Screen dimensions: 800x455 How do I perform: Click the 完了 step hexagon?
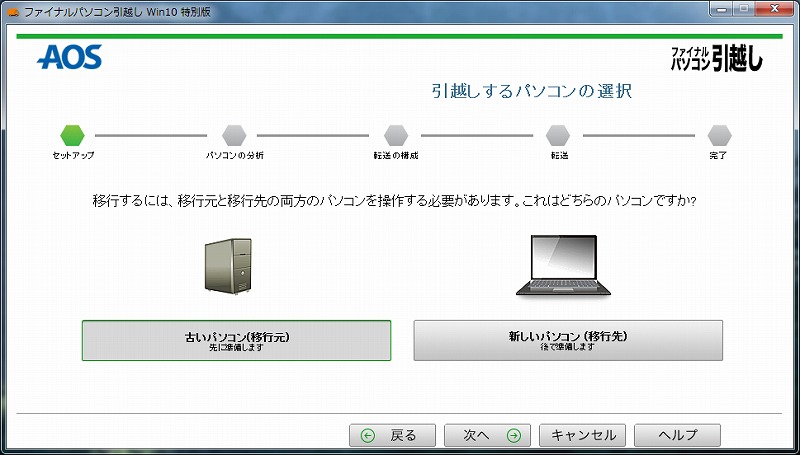point(719,135)
